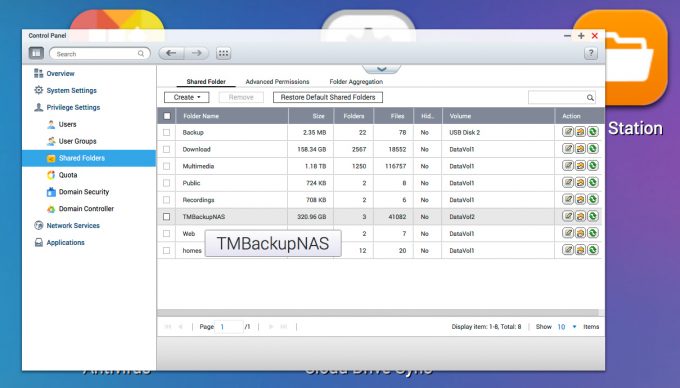The image size is (680, 388).
Task: Click search magnifier in folder filter box
Action: 590,98
